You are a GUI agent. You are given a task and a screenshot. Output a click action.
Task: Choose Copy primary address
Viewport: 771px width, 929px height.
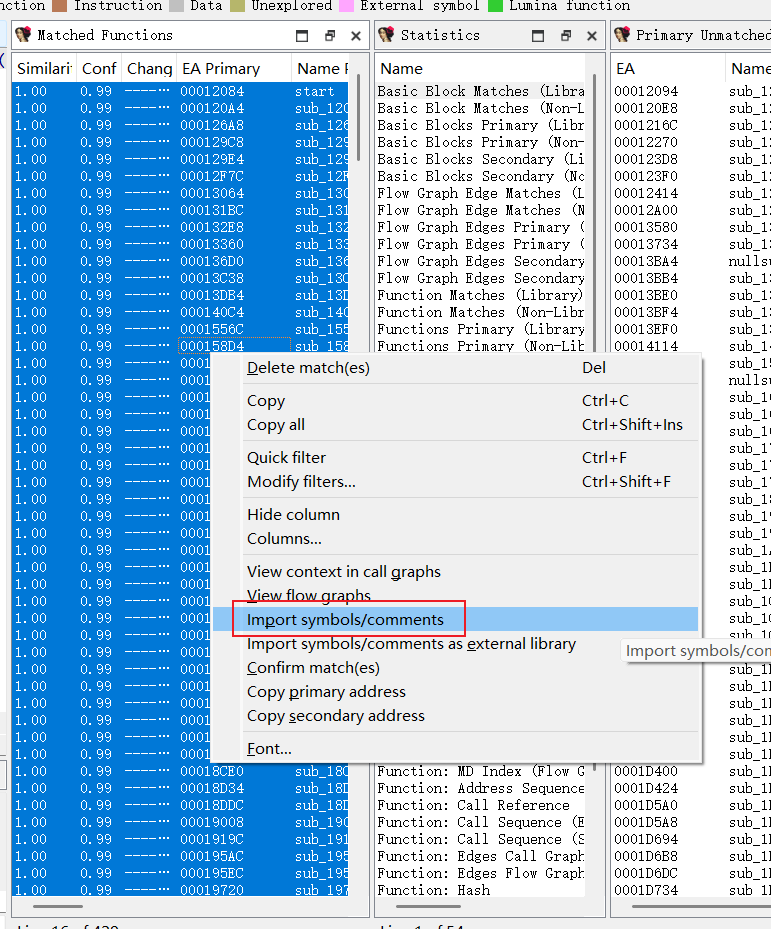coord(455,692)
